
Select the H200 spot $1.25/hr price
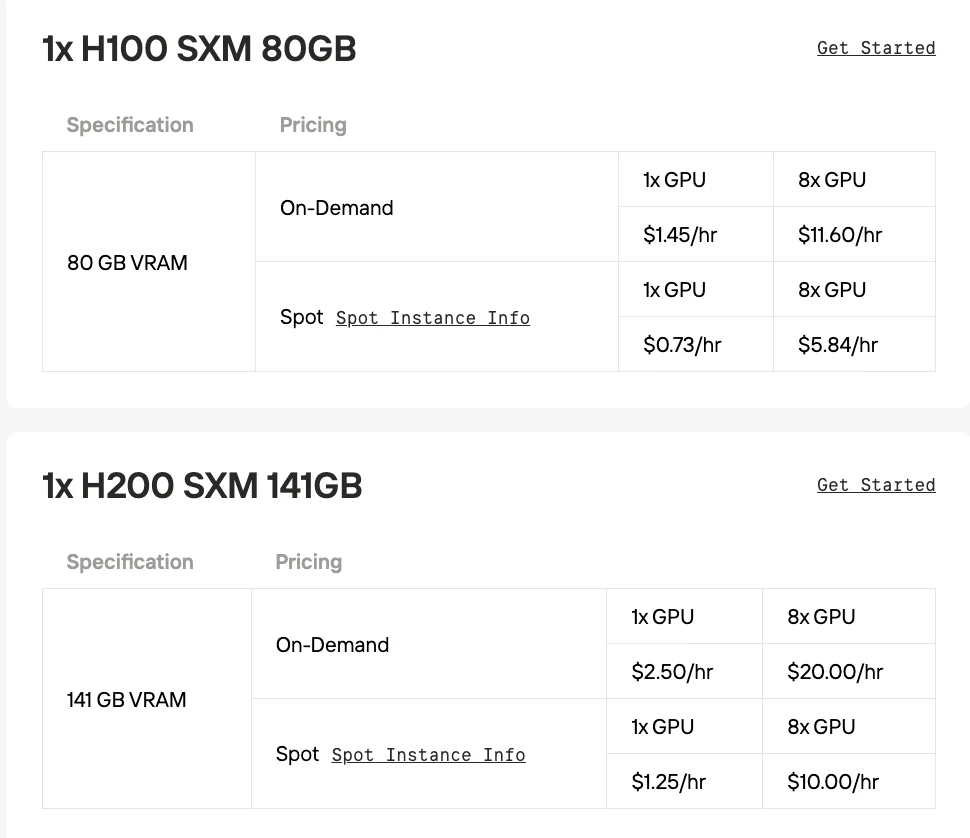pyautogui.click(x=668, y=782)
